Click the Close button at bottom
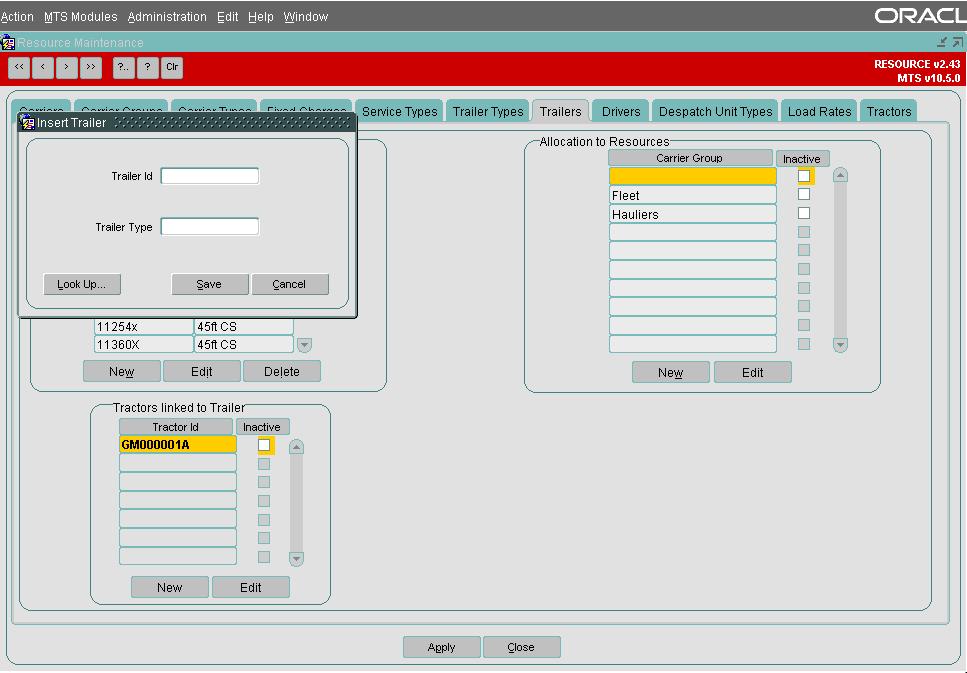967x673 pixels. [x=521, y=647]
